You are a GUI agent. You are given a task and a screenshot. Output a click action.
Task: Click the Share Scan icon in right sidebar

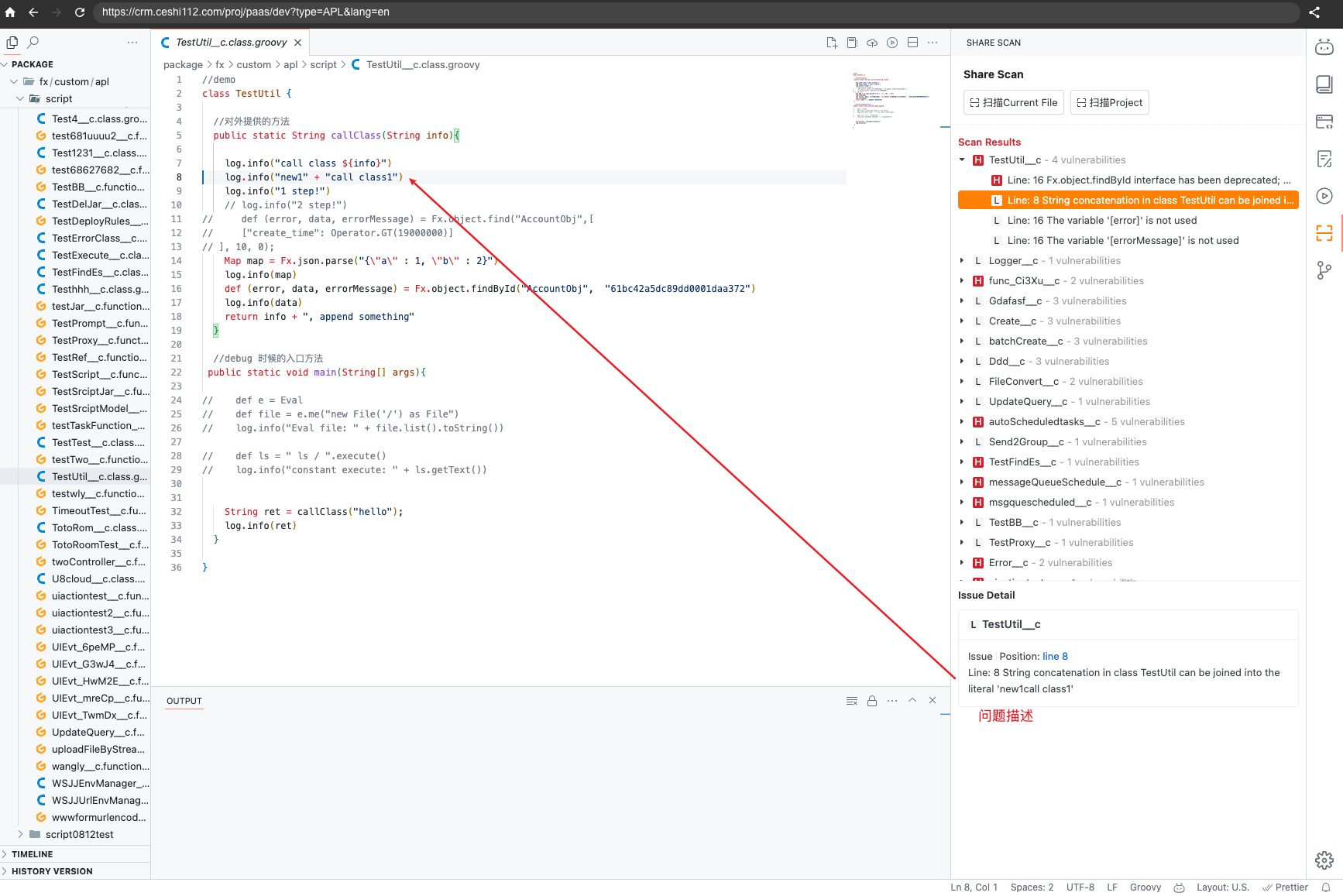1324,233
